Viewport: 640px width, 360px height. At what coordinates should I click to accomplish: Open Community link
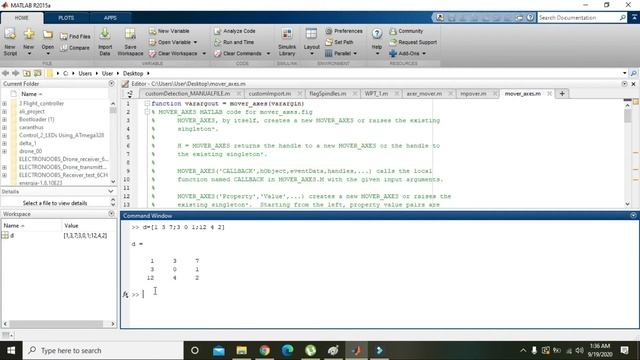406,31
